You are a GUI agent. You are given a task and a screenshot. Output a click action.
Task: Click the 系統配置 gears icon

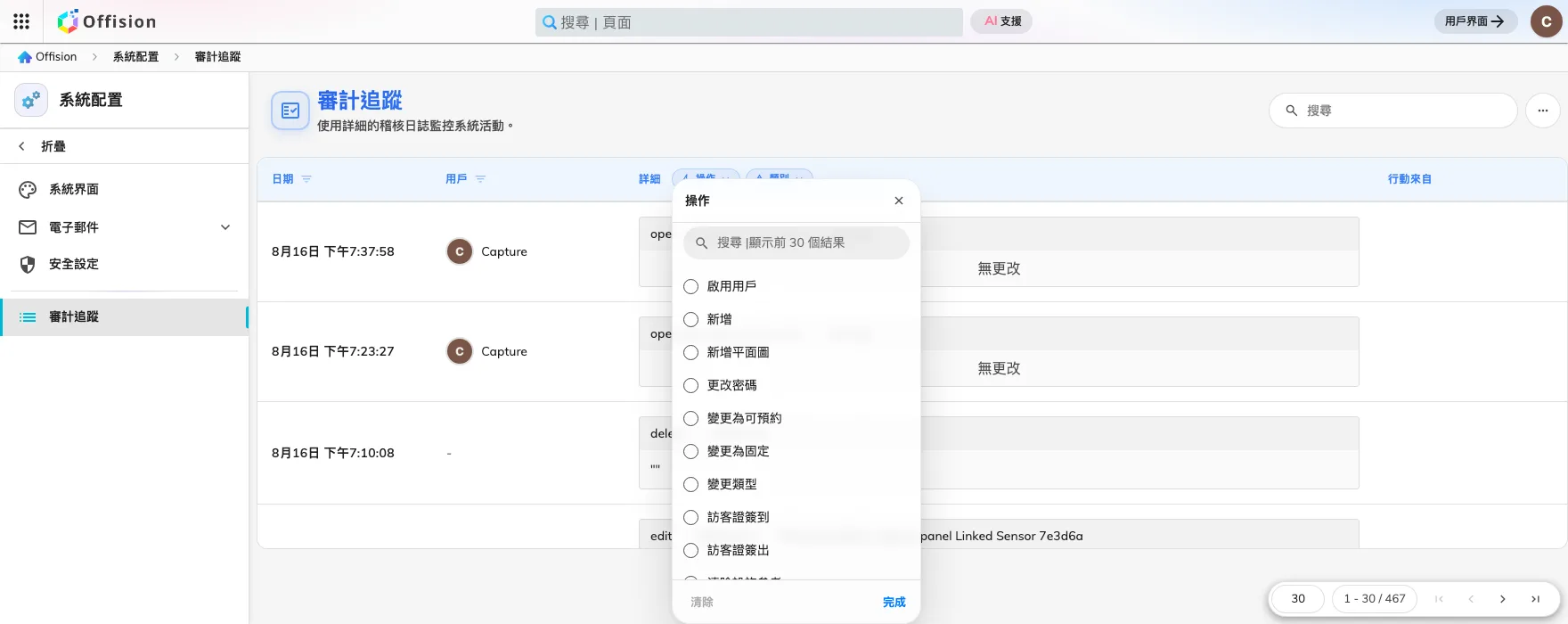(31, 100)
